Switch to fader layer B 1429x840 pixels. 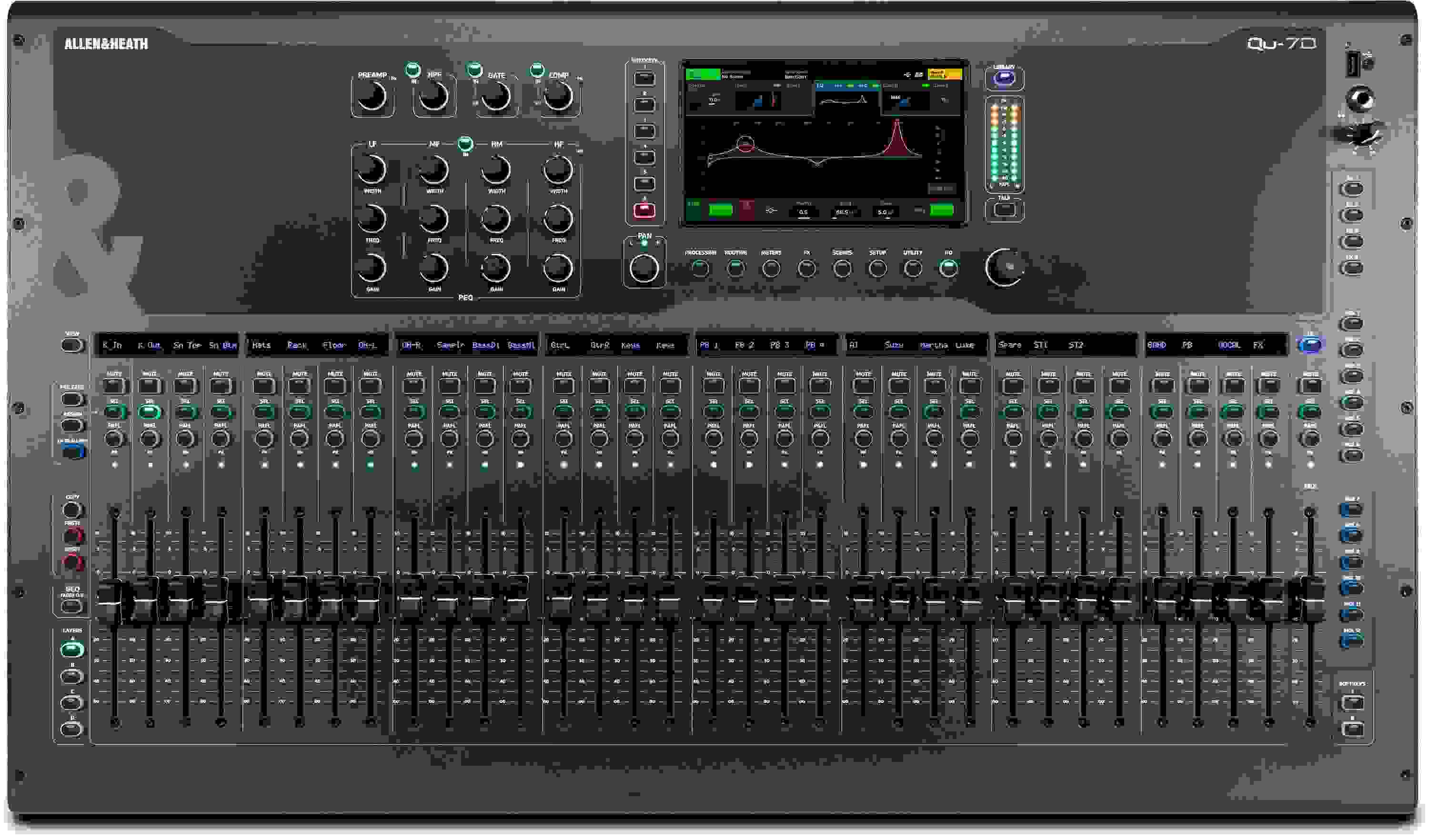[72, 676]
